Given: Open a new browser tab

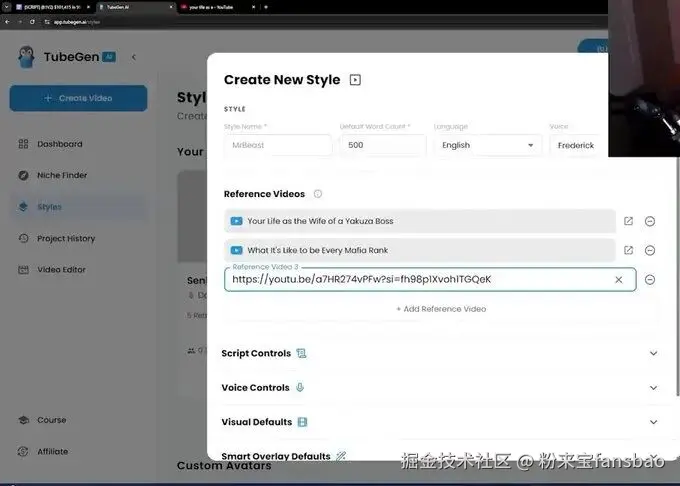Looking at the screenshot, I should [266, 7].
